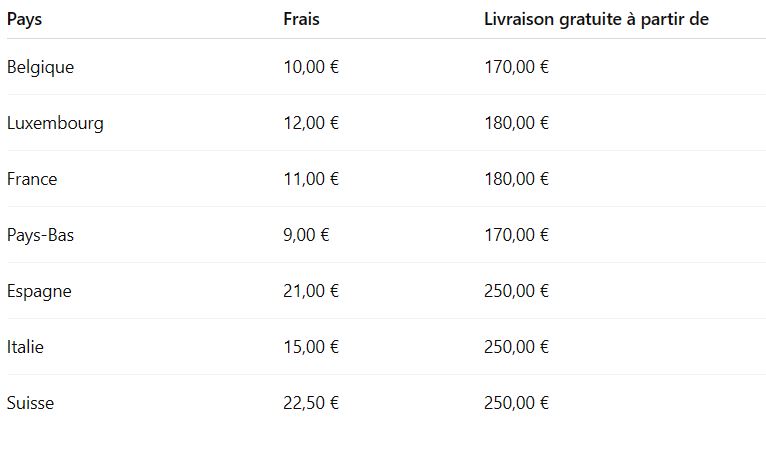Click the Suisse country cell
This screenshot has width=766, height=449.
(x=30, y=403)
